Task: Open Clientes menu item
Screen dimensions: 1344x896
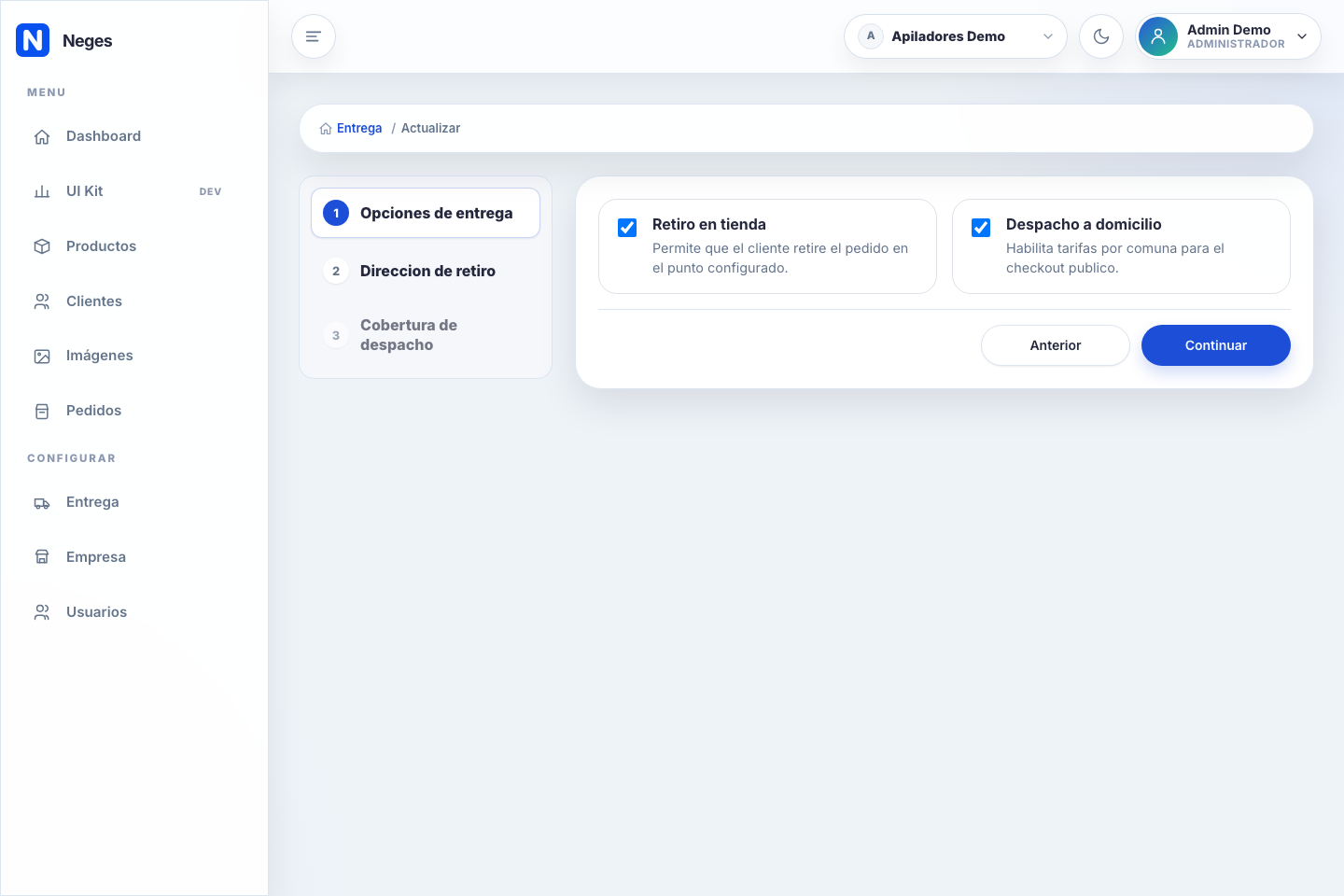Action: [x=134, y=301]
